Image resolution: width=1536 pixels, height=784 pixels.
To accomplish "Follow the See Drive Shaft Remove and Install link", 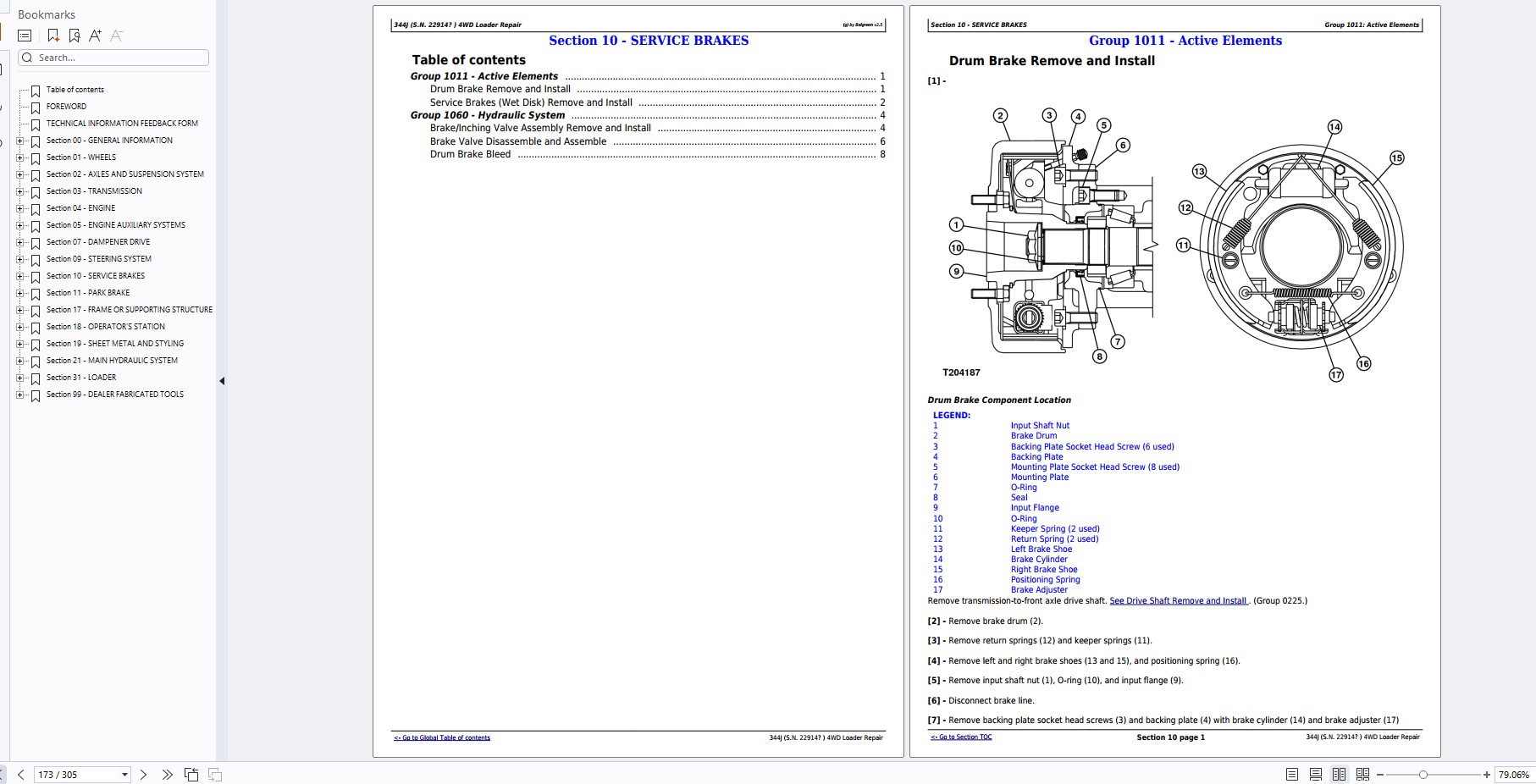I will tap(1178, 601).
